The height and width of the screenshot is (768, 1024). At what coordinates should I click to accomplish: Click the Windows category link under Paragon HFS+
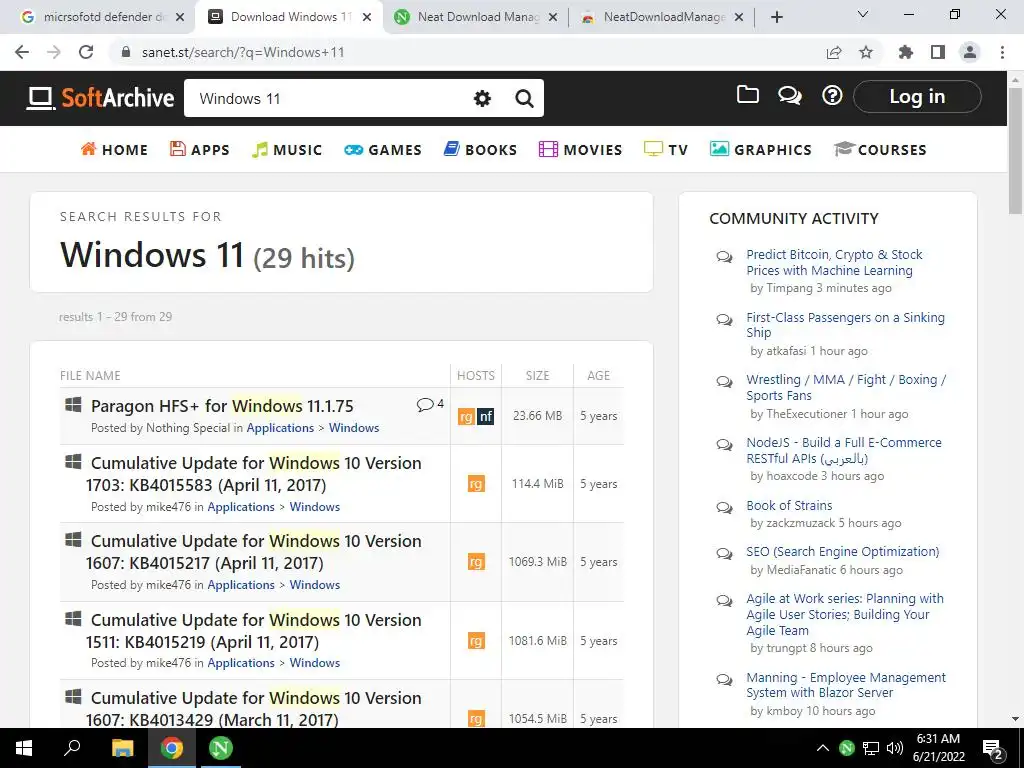point(354,428)
